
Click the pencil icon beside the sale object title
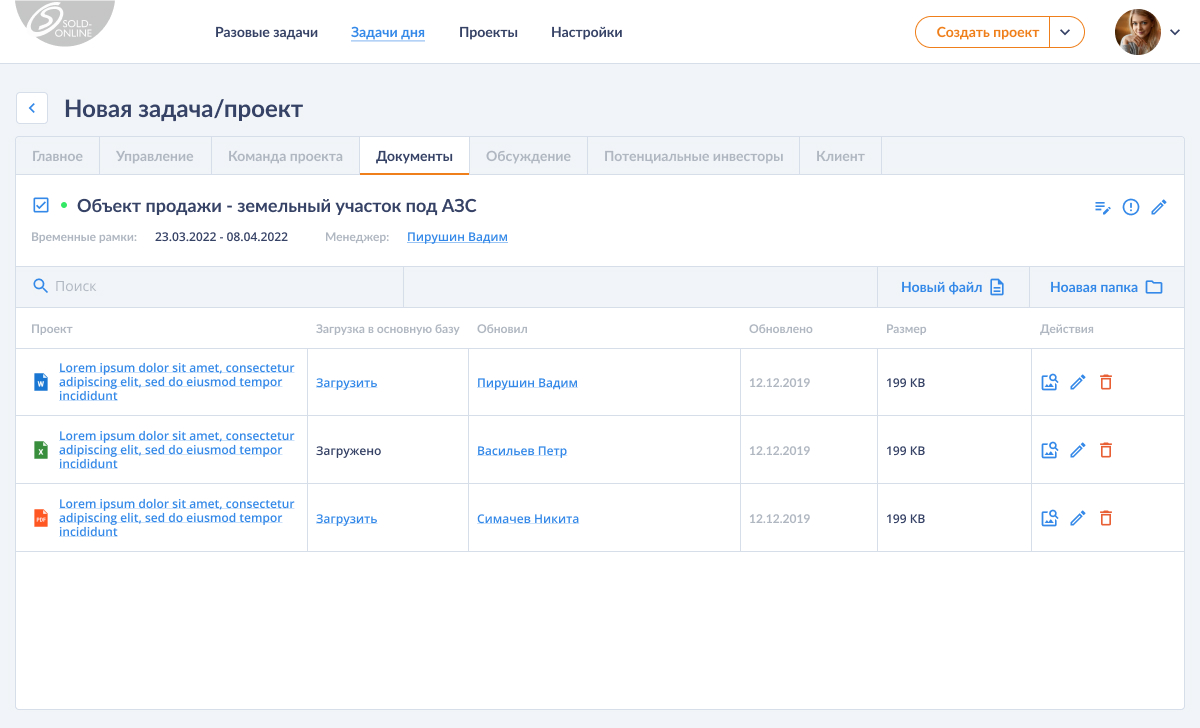[1159, 207]
